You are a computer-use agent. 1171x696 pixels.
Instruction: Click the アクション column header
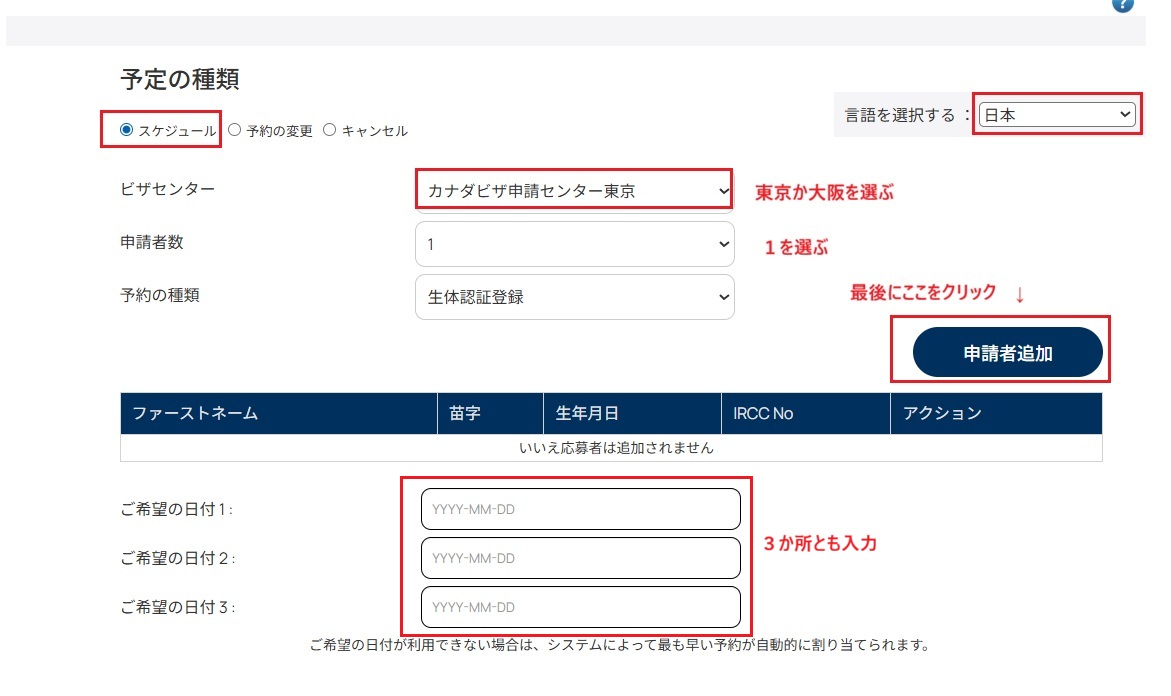[942, 413]
